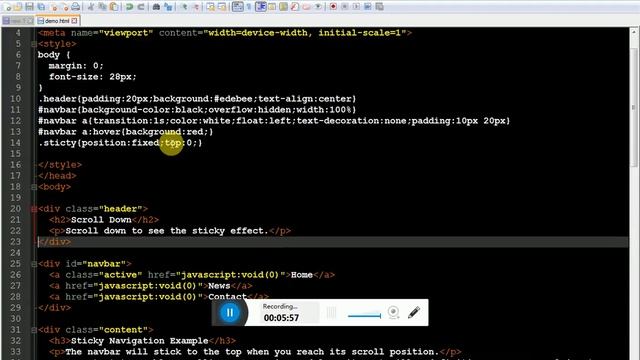The image size is (640, 360).
Task: Click the Synchronize Vertical Scrolling icon
Action: tap(211, 7)
